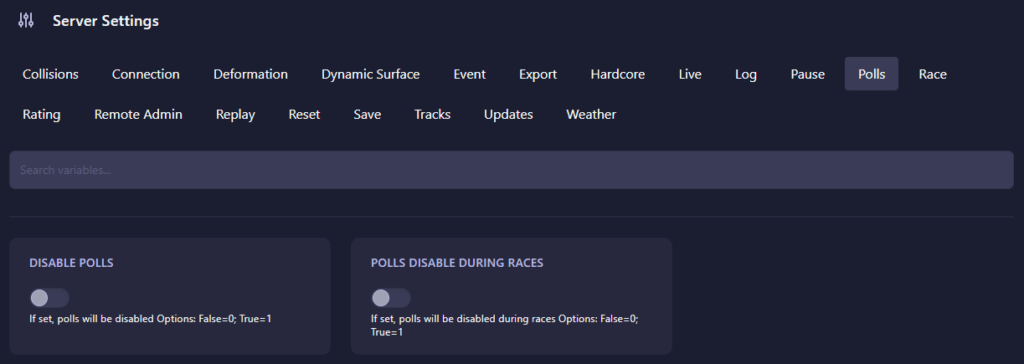Select the Live tab

tap(690, 74)
